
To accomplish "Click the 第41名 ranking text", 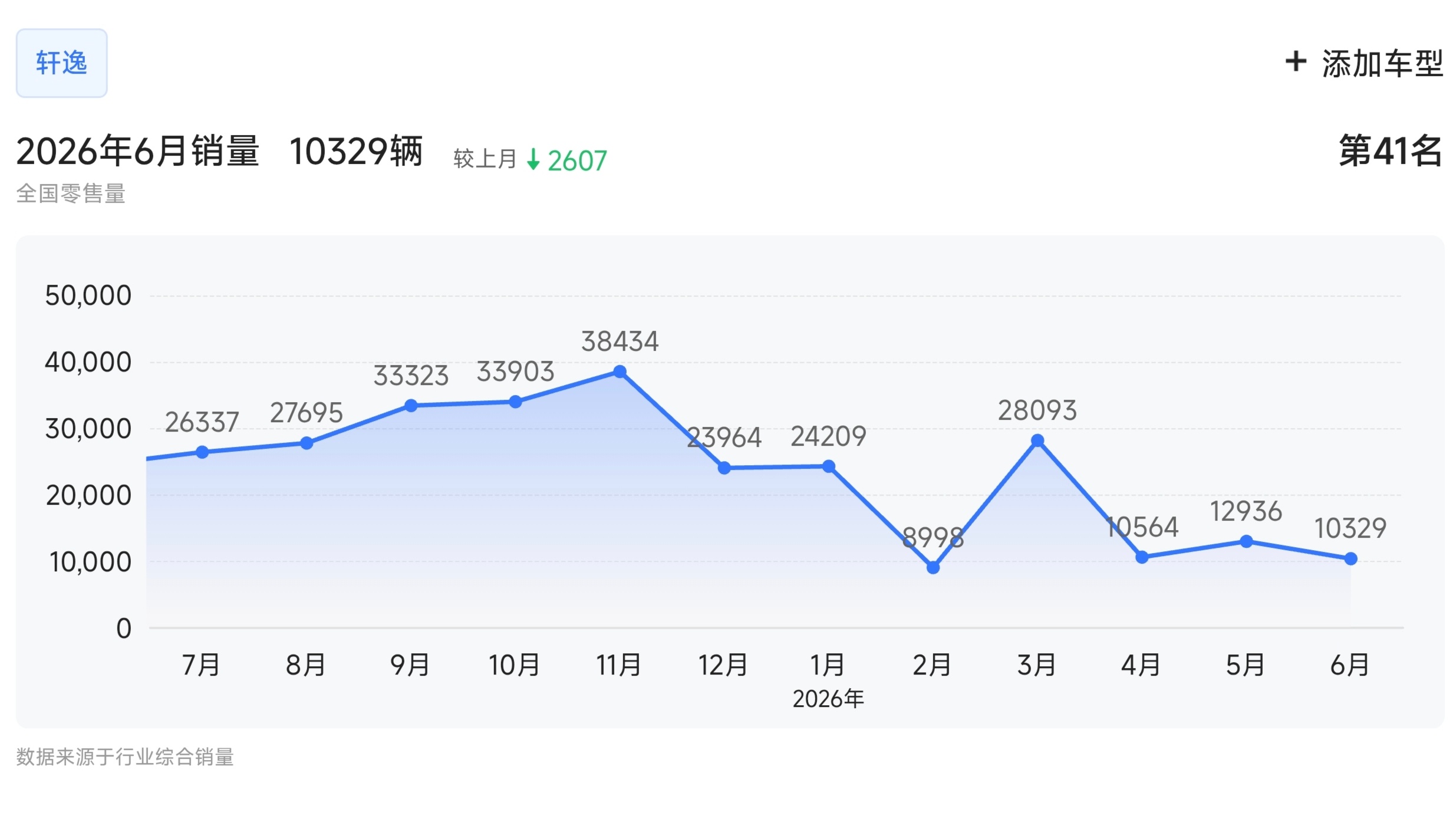I will [1390, 151].
